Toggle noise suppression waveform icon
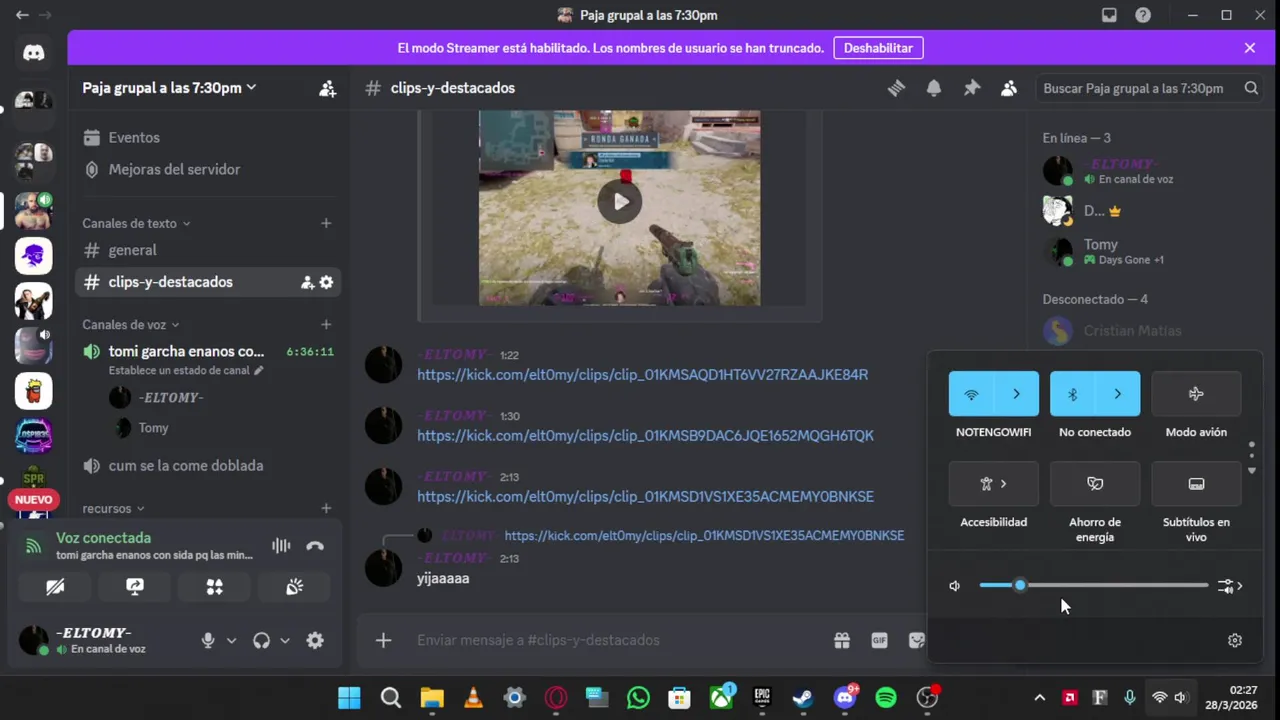This screenshot has width=1280, height=720. tap(281, 546)
